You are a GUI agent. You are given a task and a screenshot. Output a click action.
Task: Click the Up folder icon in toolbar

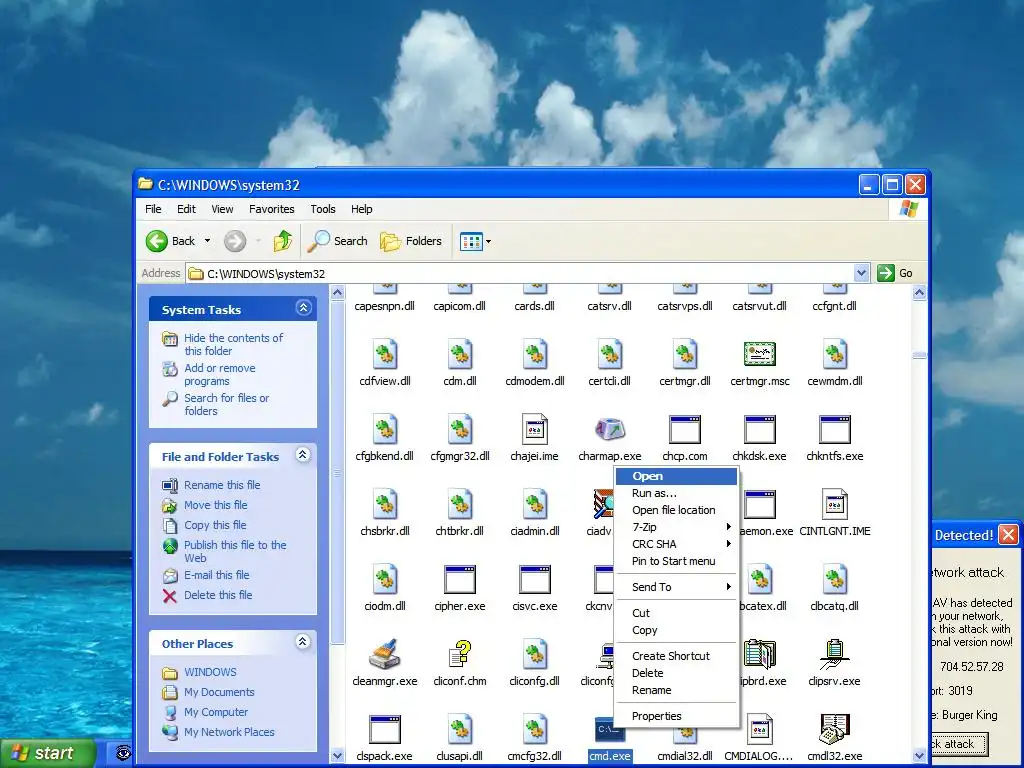pos(283,241)
